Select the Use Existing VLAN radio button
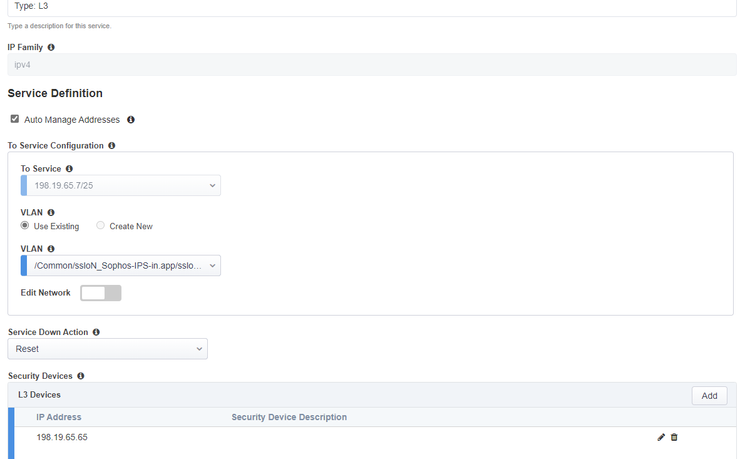This screenshot has height=459, width=750. (25, 226)
